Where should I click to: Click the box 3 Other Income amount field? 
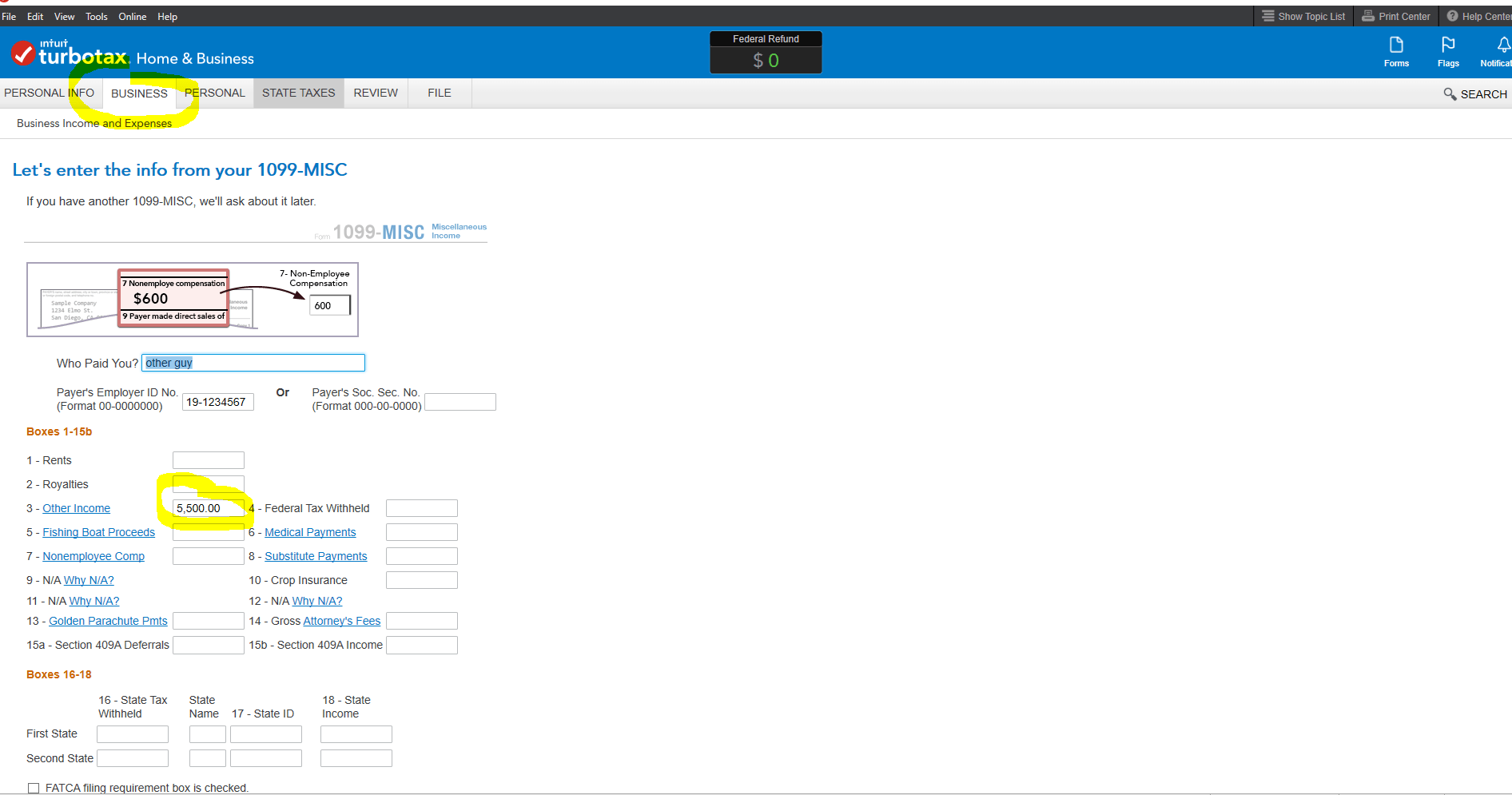pos(209,508)
